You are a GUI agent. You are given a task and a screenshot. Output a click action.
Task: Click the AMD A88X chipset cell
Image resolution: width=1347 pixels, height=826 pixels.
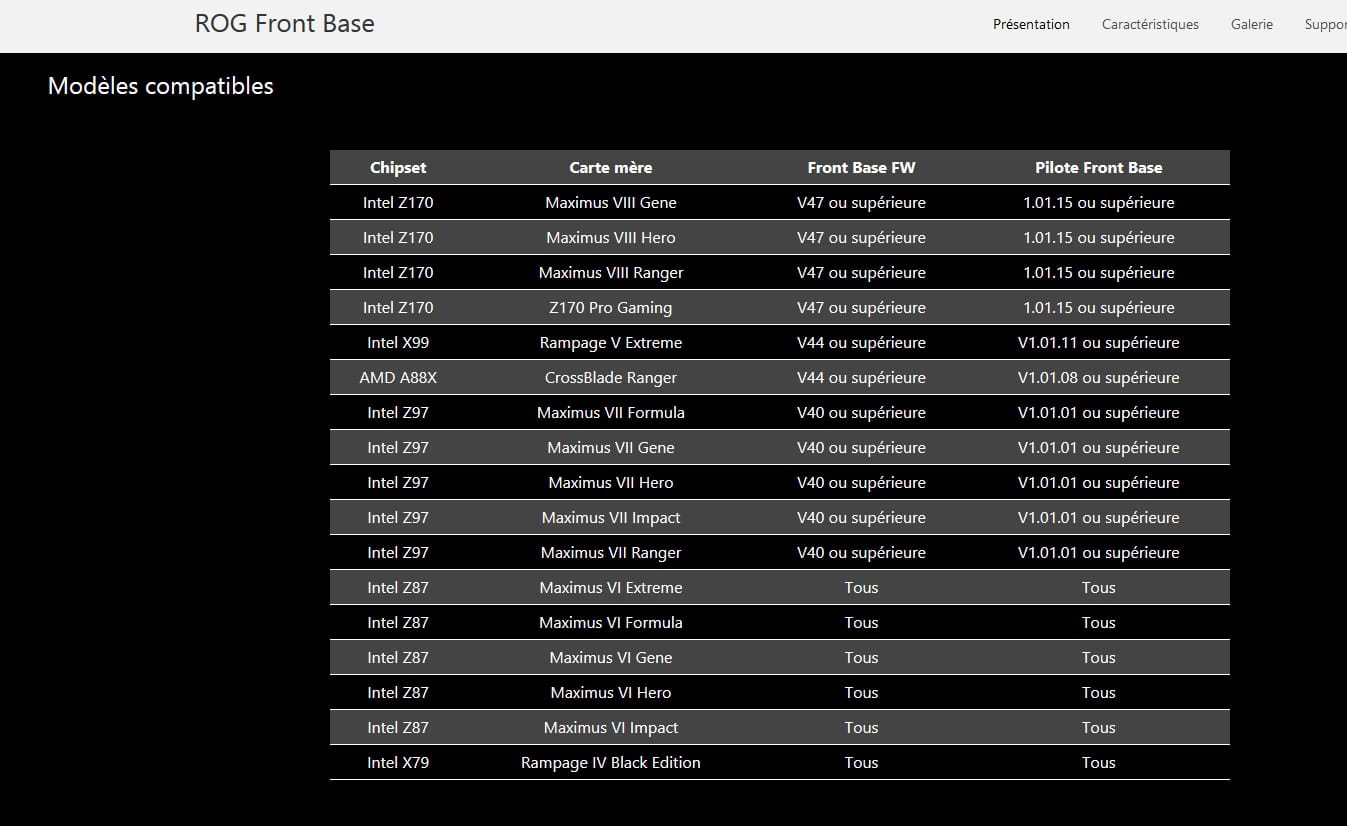pos(398,378)
